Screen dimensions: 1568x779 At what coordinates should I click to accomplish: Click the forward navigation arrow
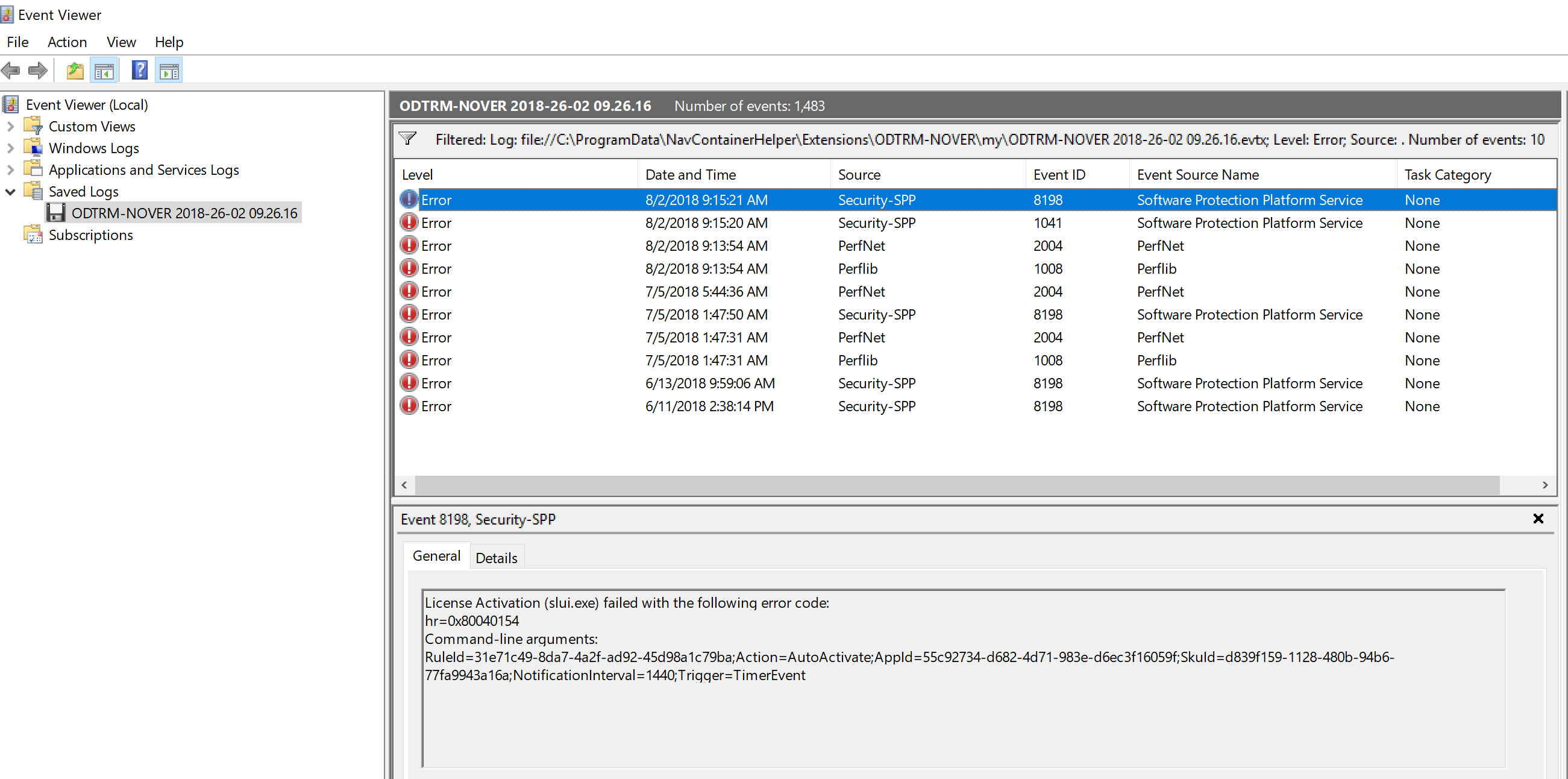(37, 71)
